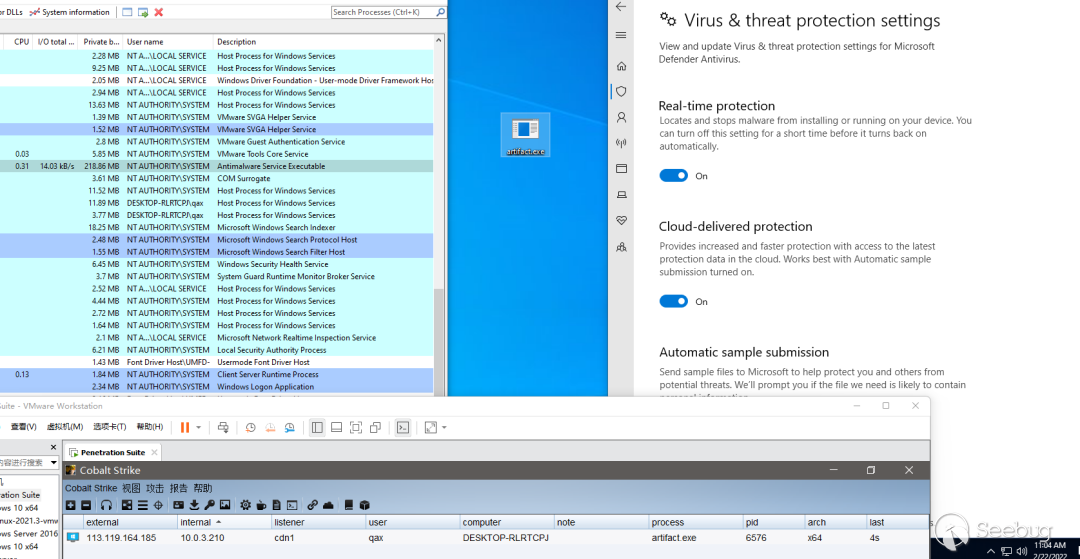Click System information in Process Hacker toolbar
The image size is (1080, 559).
[70, 12]
